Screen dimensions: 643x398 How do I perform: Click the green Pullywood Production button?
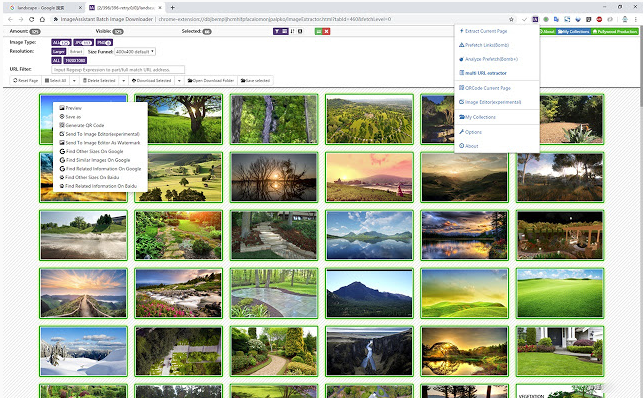615,32
